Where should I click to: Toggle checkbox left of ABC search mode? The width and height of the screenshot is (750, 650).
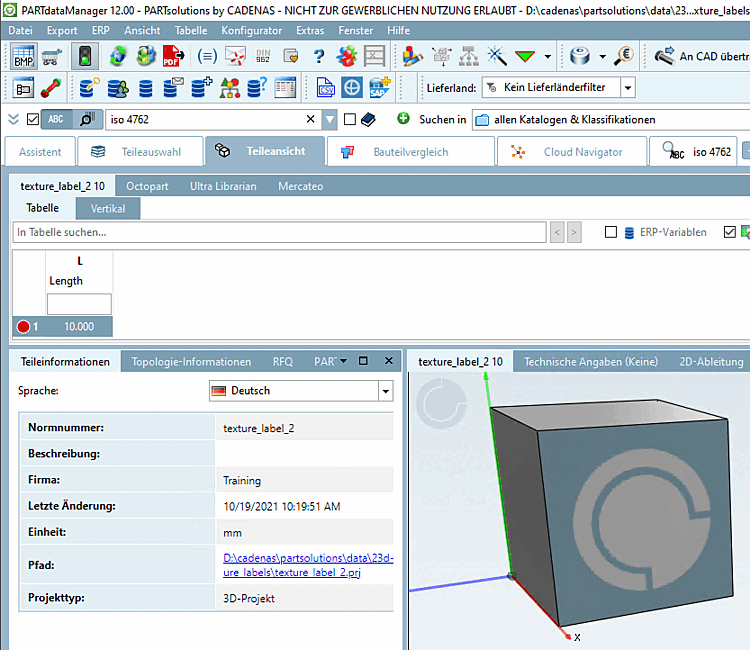pos(33,120)
